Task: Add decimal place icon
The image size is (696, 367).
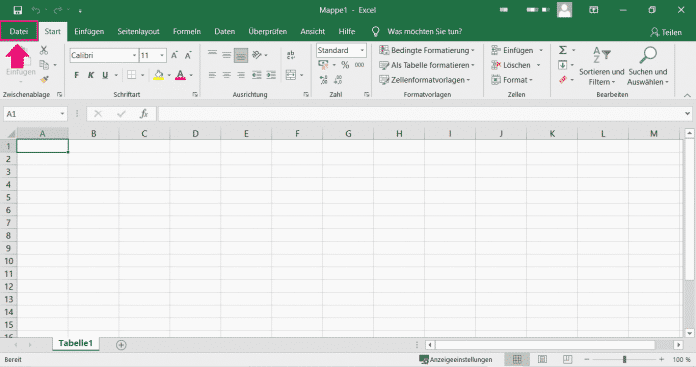Action: coord(324,80)
